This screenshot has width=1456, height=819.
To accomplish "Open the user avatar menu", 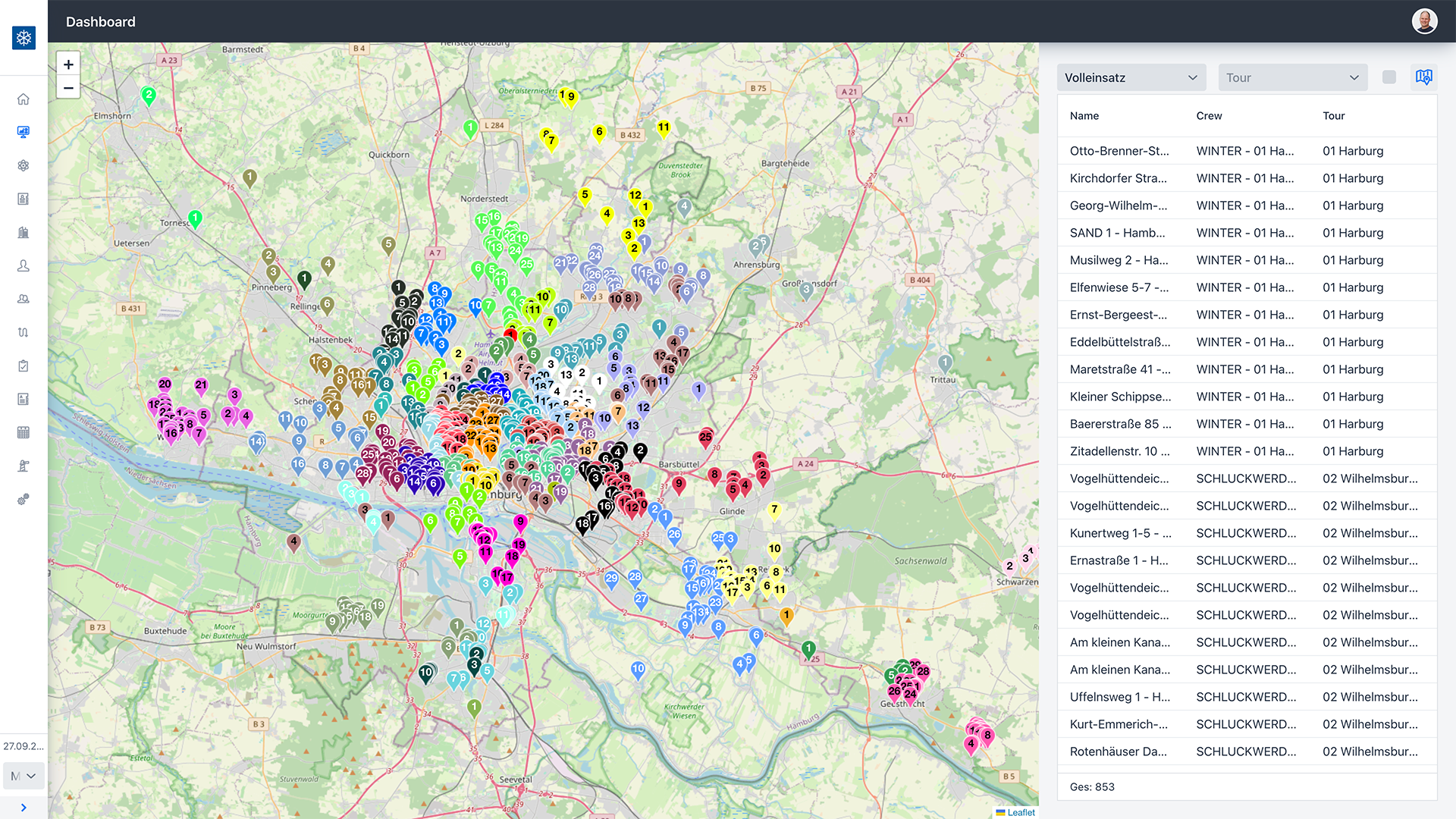I will (x=1424, y=21).
